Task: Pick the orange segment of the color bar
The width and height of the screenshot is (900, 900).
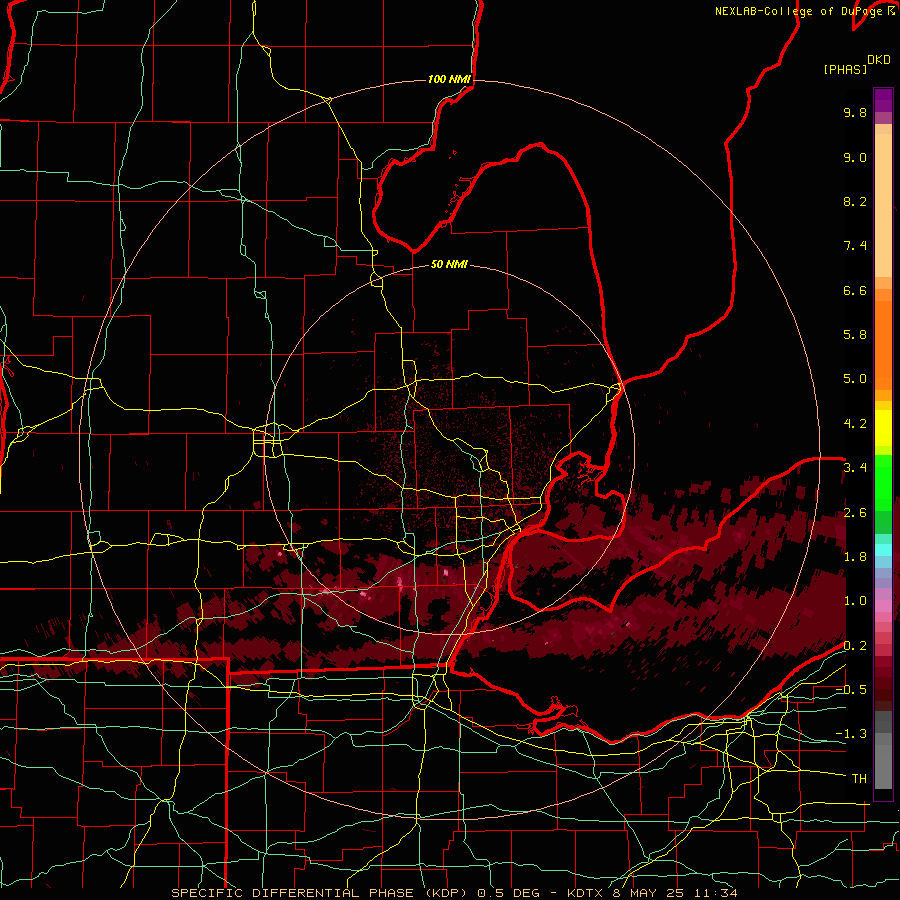Action: (883, 344)
